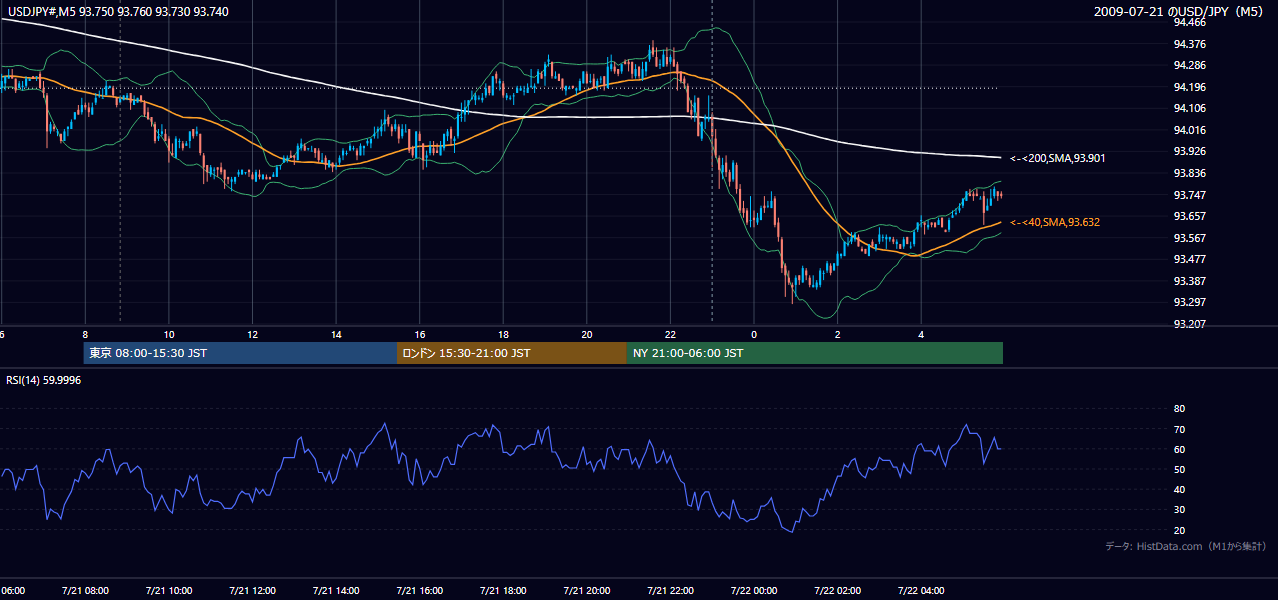Click the hour 2 label under the chart
The height and width of the screenshot is (600, 1278).
point(838,334)
